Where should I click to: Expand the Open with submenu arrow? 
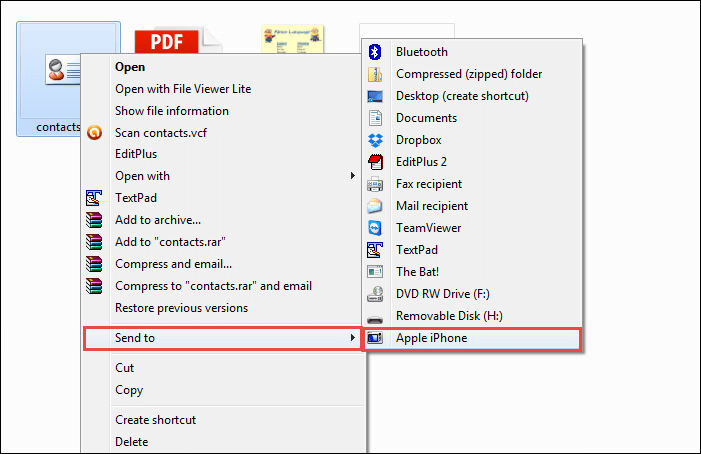tap(353, 176)
